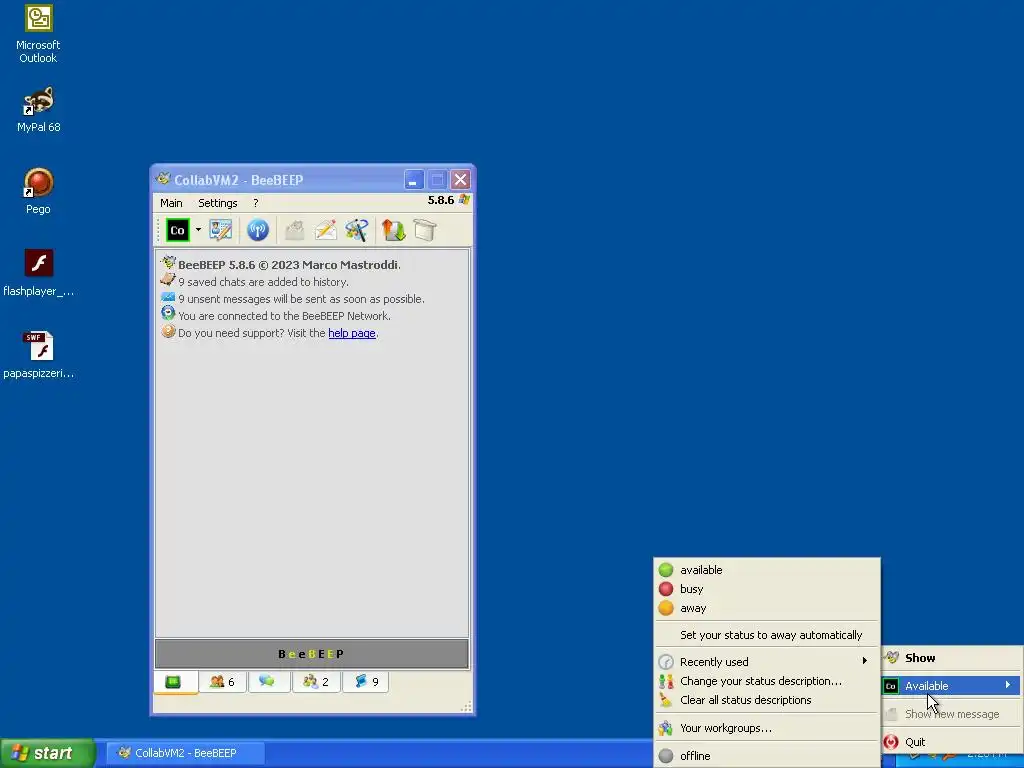The width and height of the screenshot is (1024, 768).
Task: Minimize the BeeBEEP window
Action: tap(413, 180)
